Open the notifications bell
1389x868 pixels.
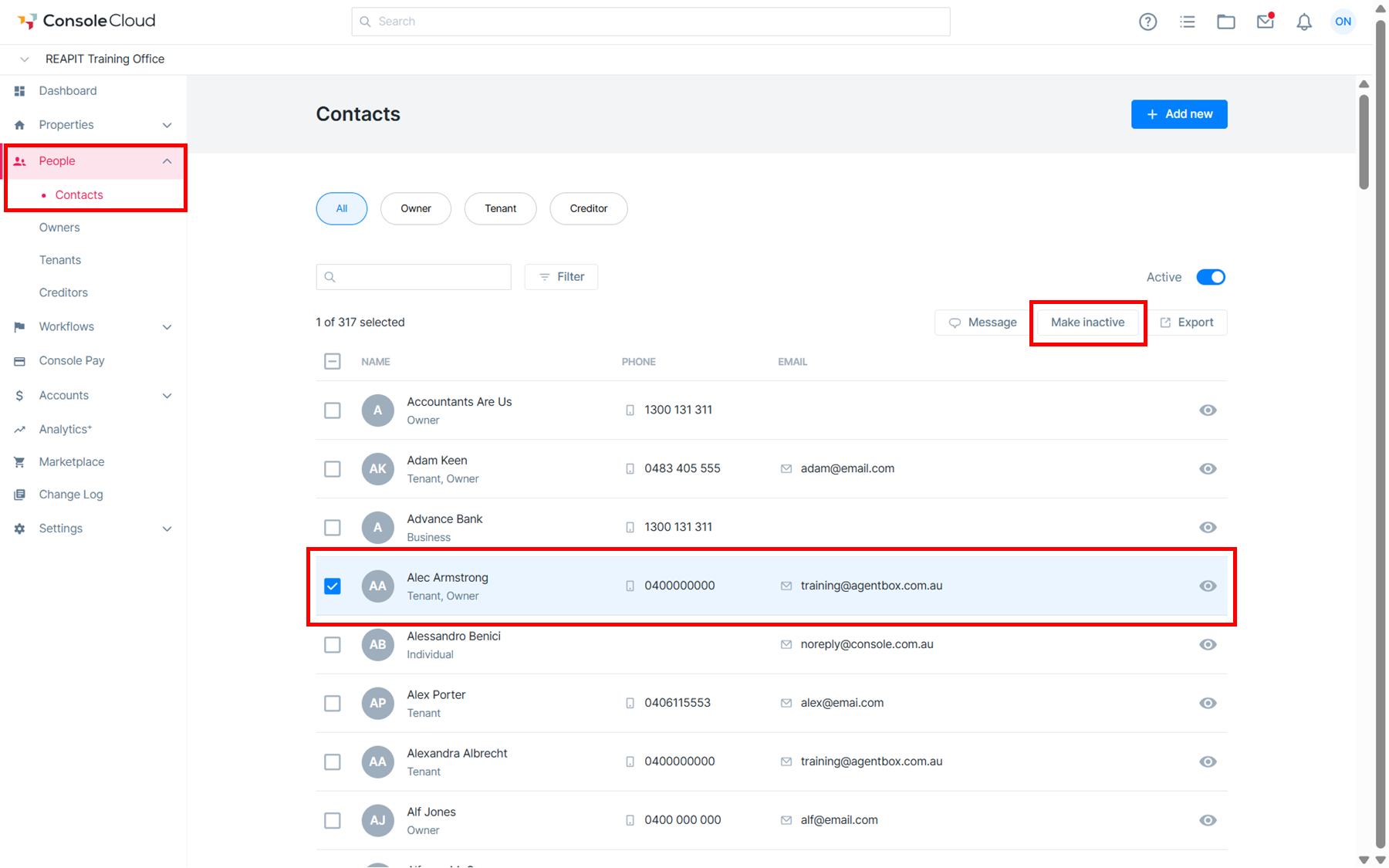pos(1304,22)
